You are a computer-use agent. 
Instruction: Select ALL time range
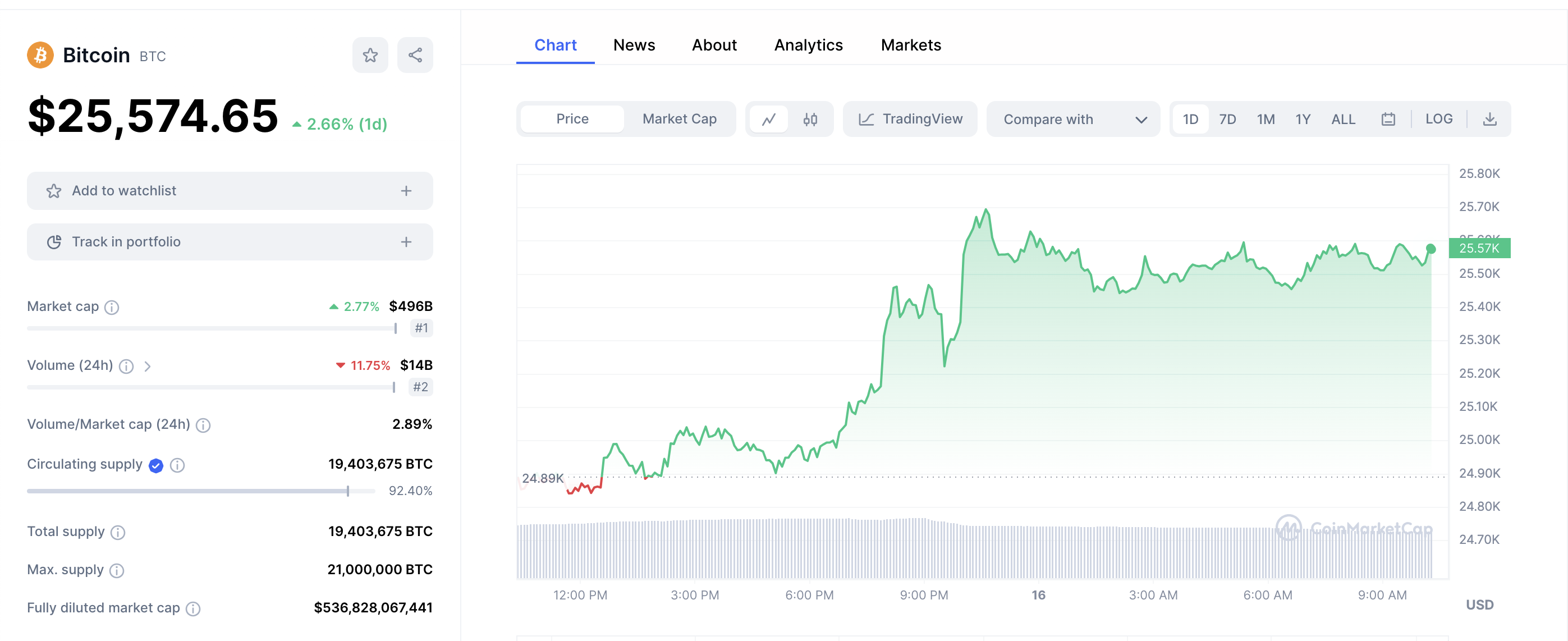pos(1343,120)
